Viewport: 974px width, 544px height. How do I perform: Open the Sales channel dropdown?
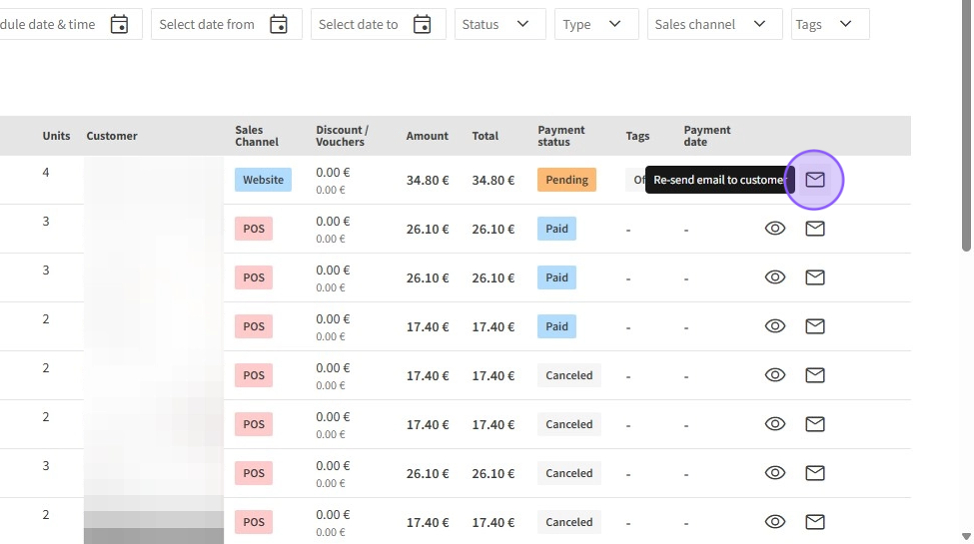coord(712,24)
